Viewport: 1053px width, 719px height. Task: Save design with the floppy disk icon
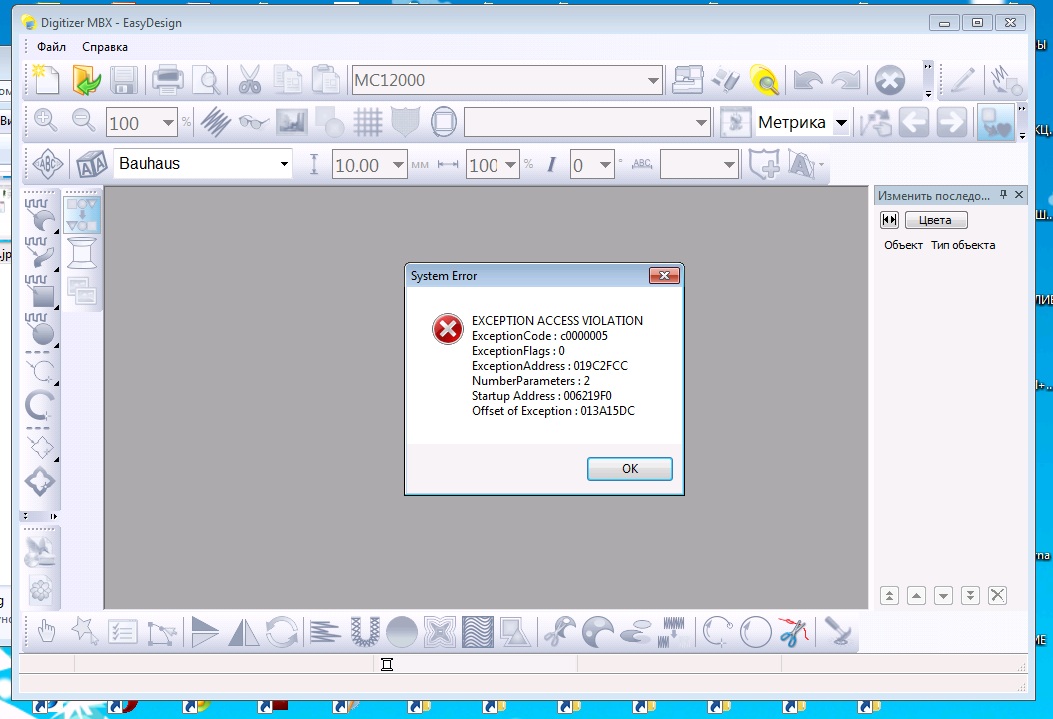pos(124,80)
